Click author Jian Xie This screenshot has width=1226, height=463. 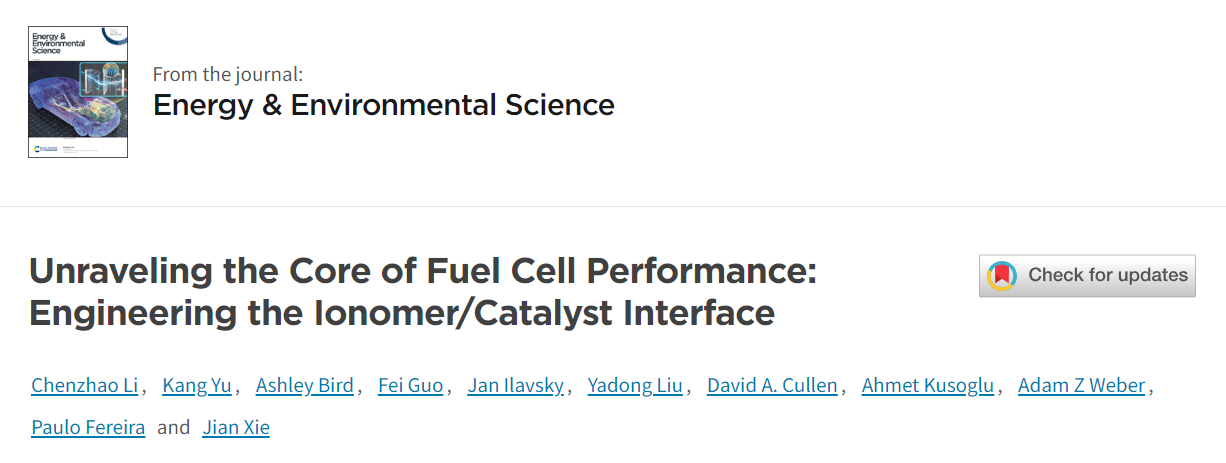236,428
